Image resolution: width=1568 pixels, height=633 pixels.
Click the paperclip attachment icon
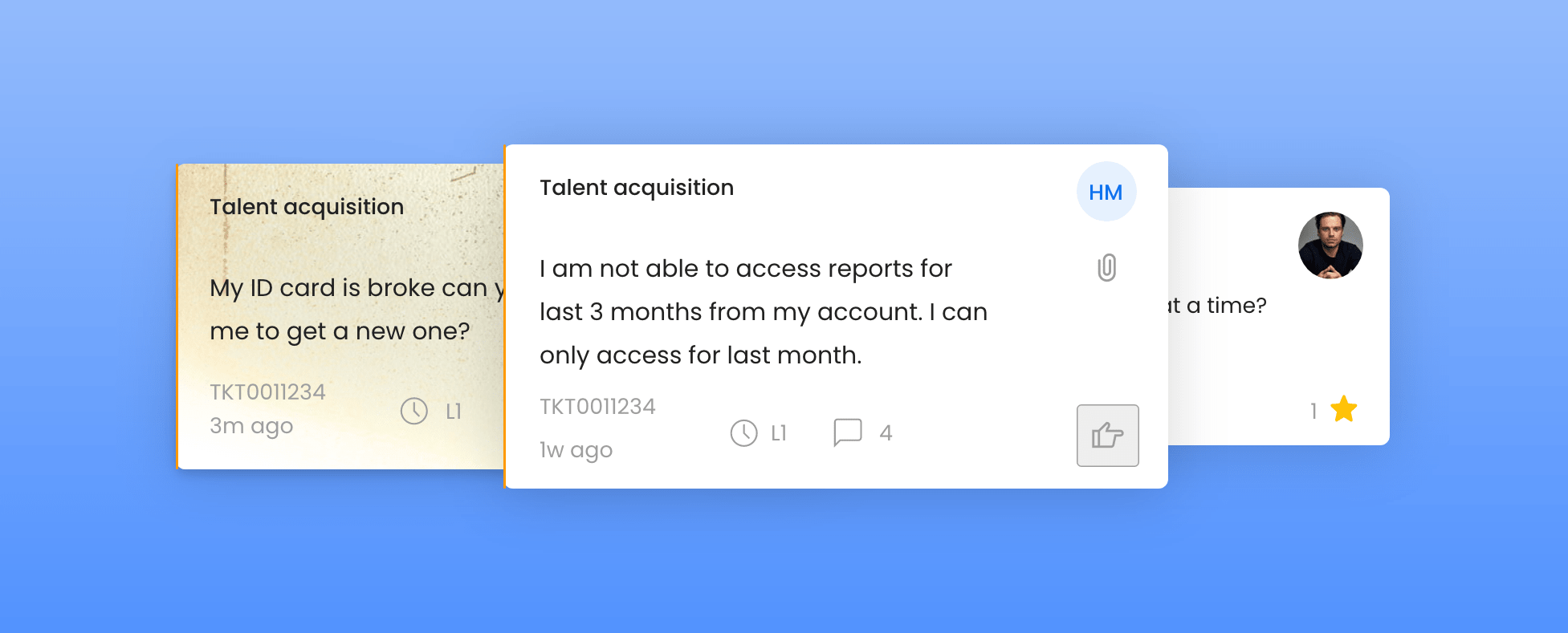(1106, 267)
